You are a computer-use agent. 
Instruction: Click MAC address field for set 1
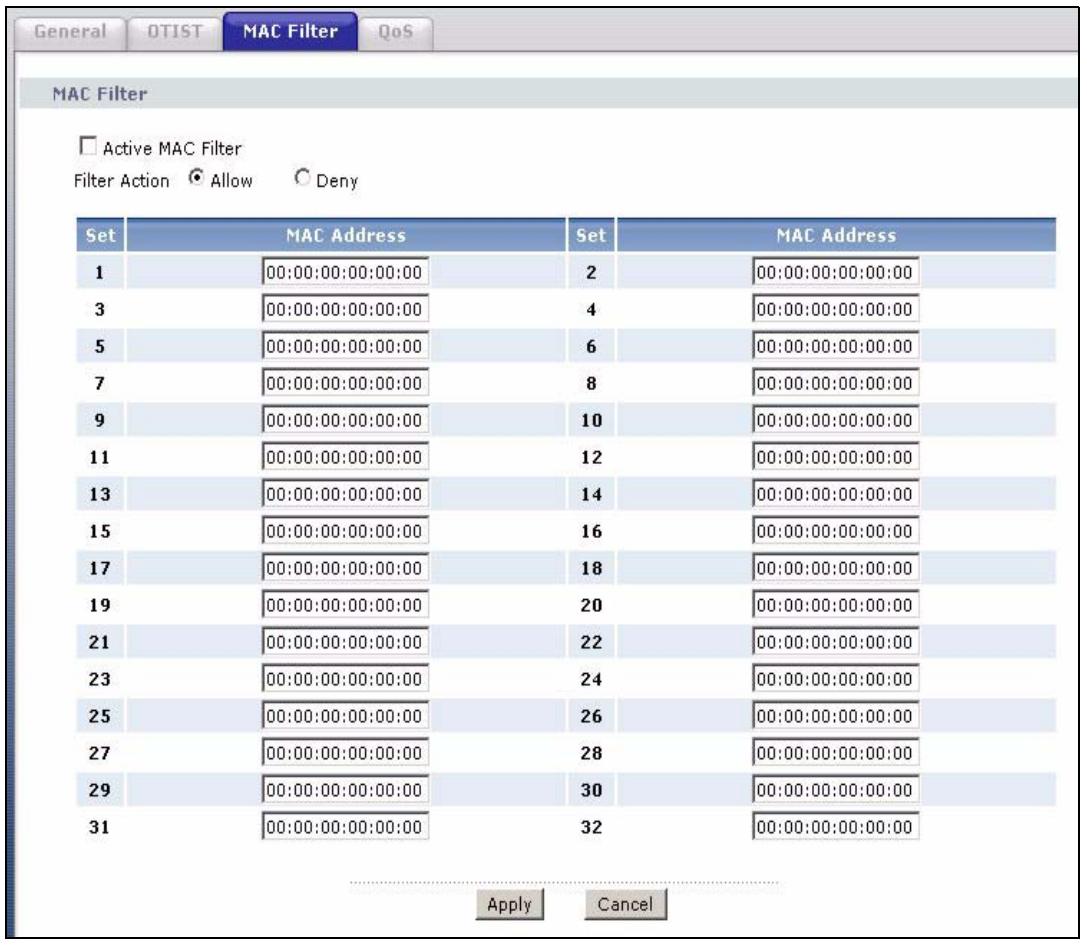pos(345,272)
